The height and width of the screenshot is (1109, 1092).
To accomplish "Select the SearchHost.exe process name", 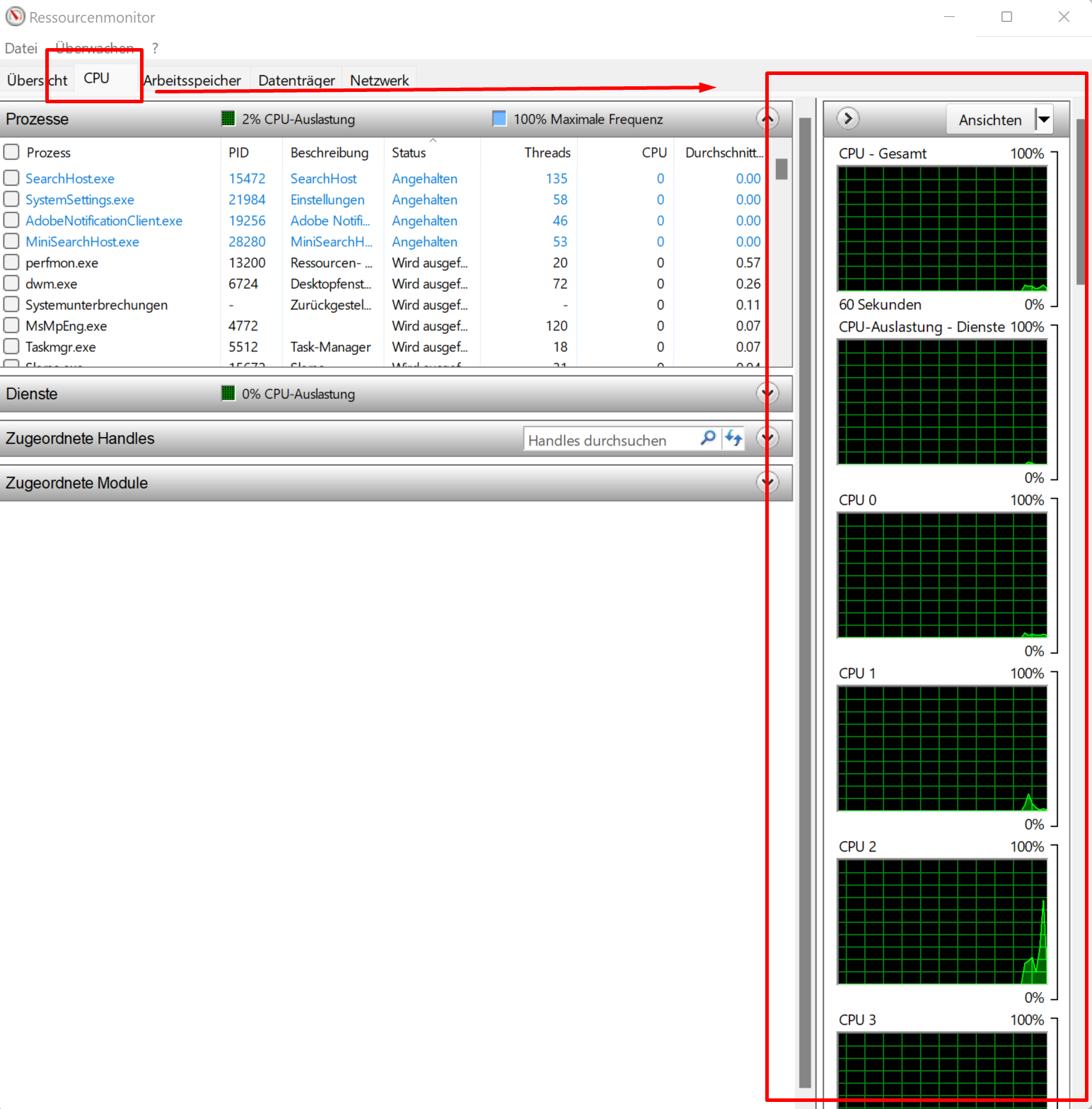I will (70, 178).
